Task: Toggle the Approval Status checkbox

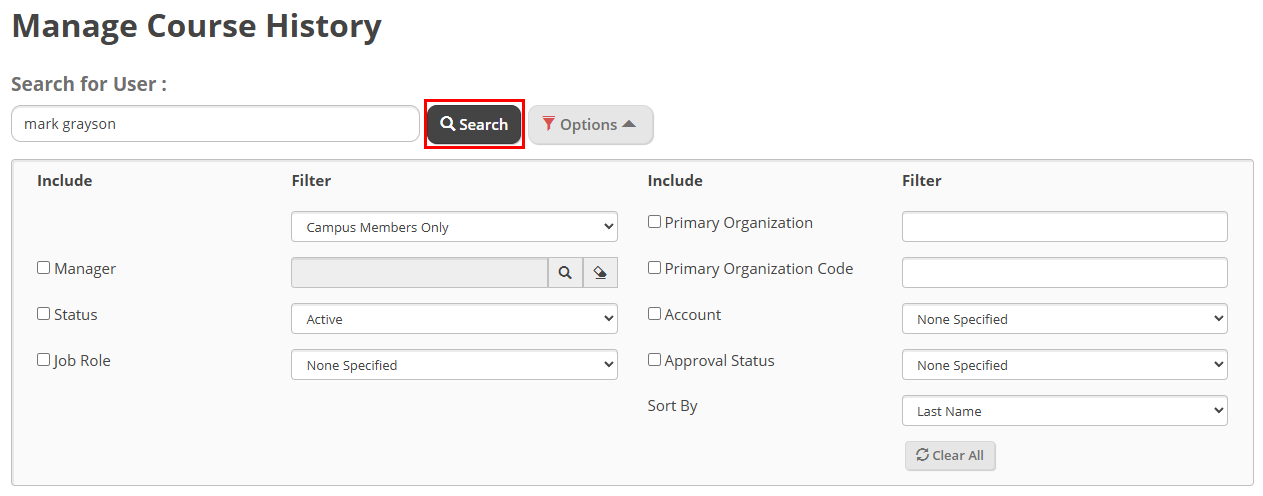Action: point(654,360)
